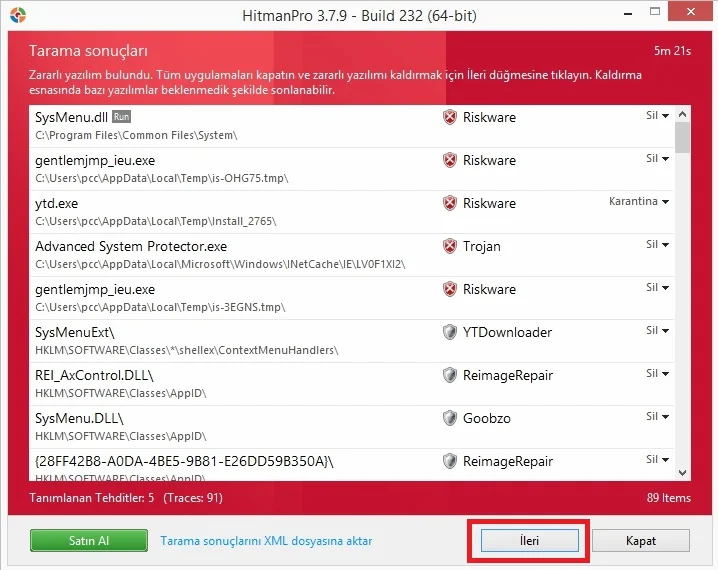
Task: Open the Sil dropdown for Advanced System Protector.exe
Action: pyautogui.click(x=657, y=245)
